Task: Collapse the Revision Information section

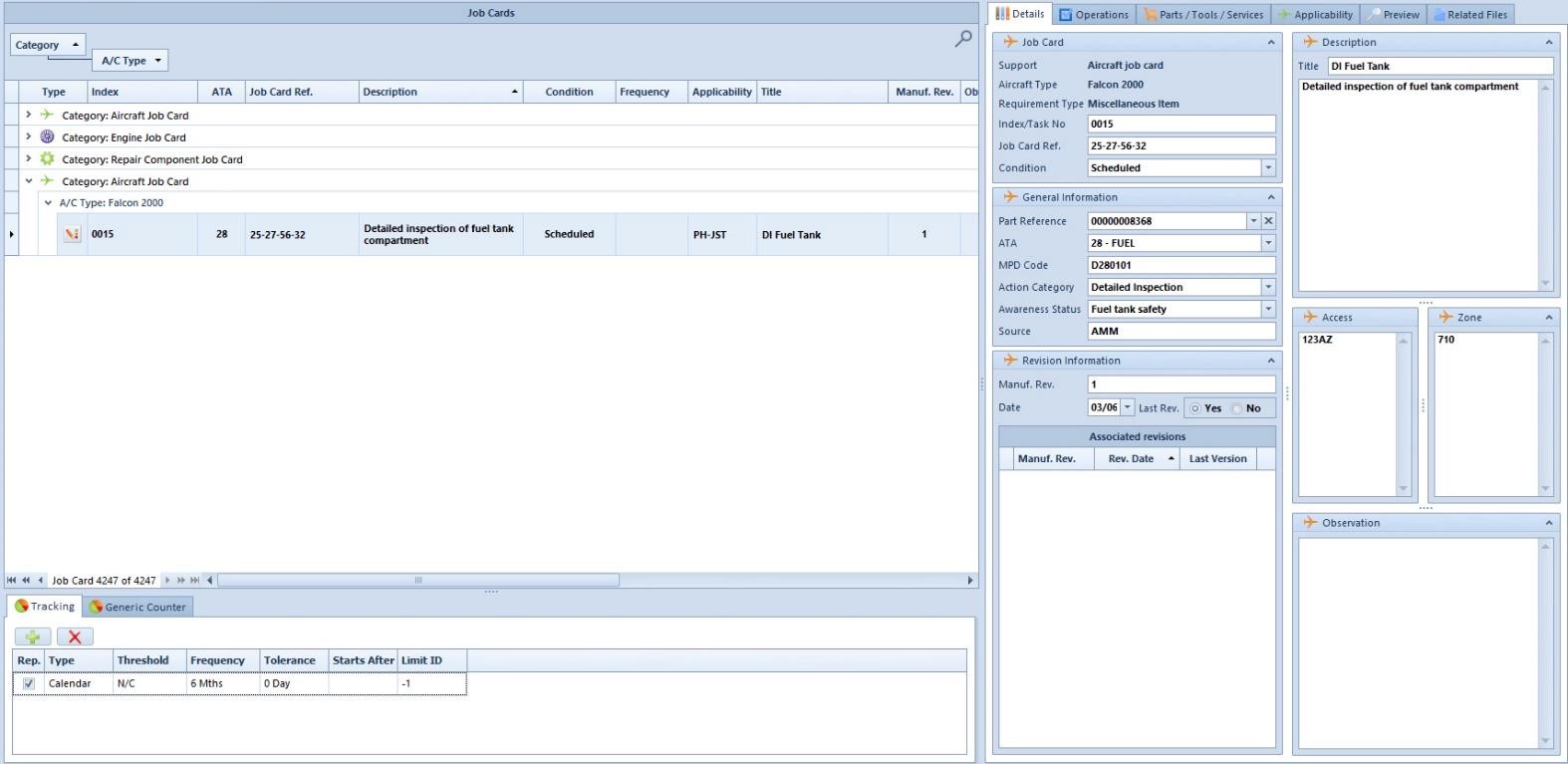Action: [x=1270, y=361]
